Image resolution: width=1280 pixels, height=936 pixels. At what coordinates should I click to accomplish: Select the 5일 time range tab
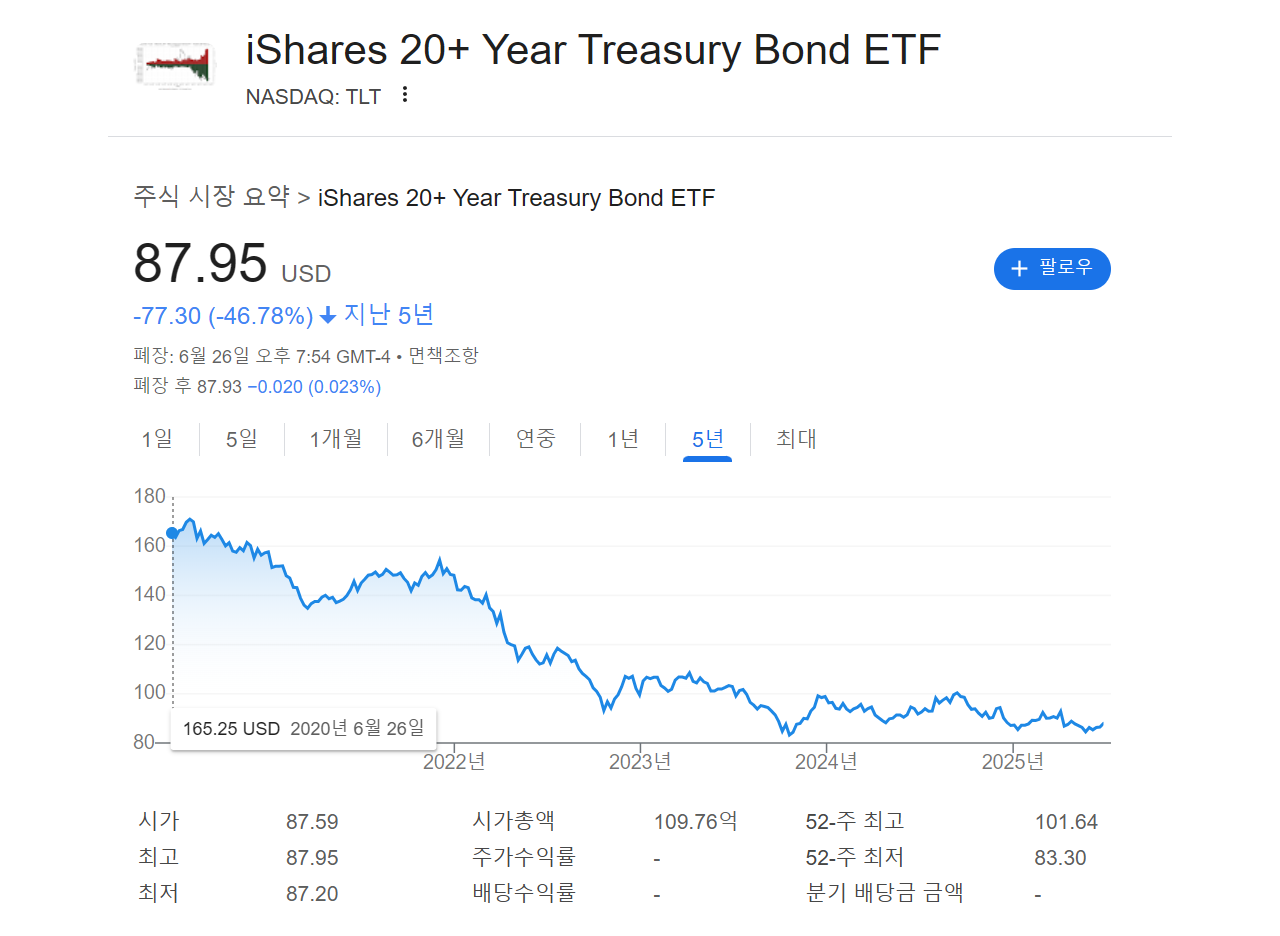pos(241,439)
